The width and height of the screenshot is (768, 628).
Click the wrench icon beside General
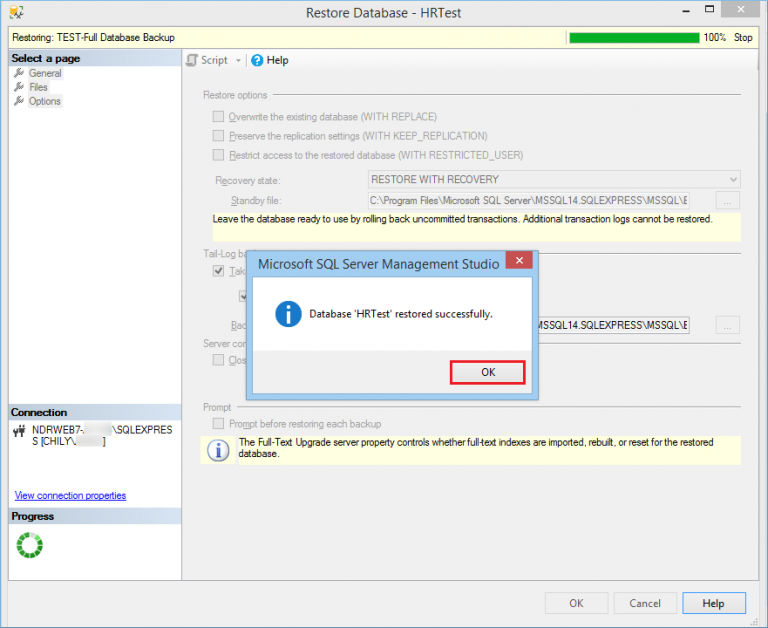tap(19, 73)
